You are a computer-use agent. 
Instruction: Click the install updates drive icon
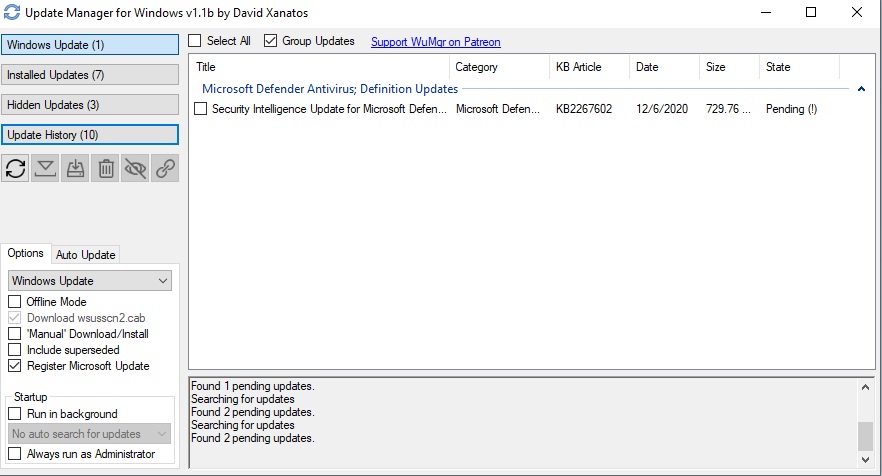click(75, 168)
